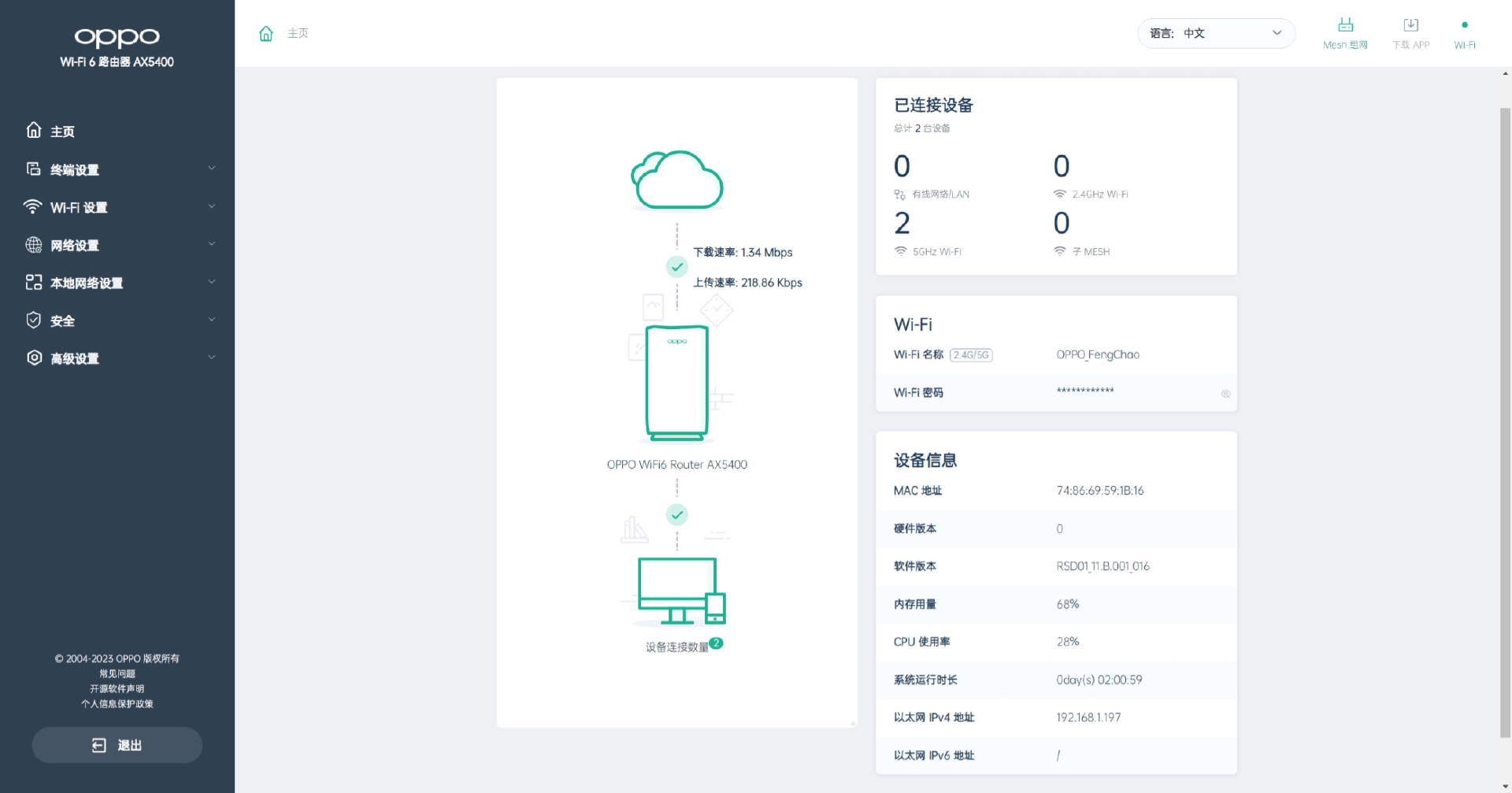Open 高级设置 in sidebar
The height and width of the screenshot is (793, 1512).
click(118, 358)
